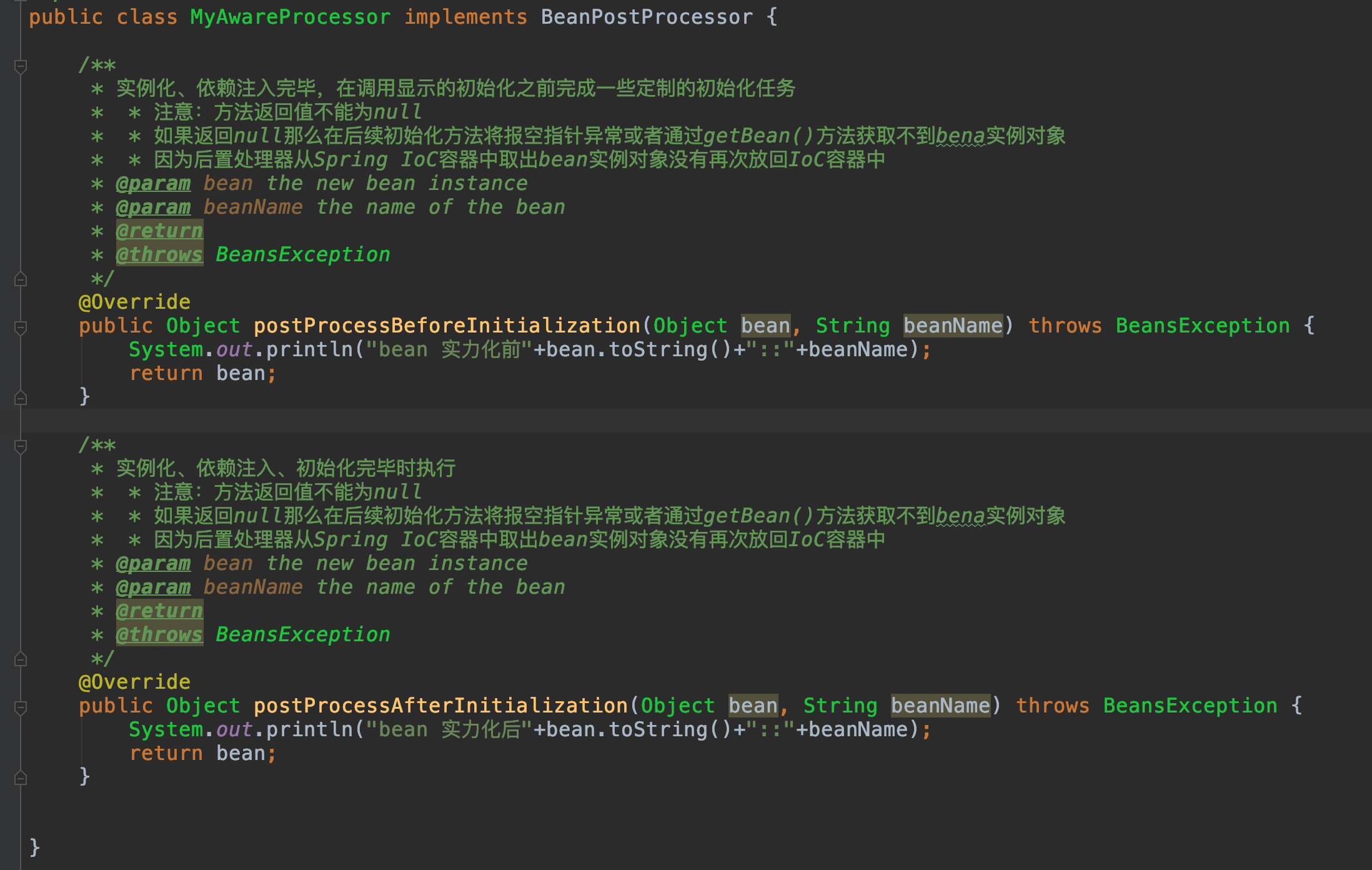Click the BeanPostProcessor interface name

647,17
